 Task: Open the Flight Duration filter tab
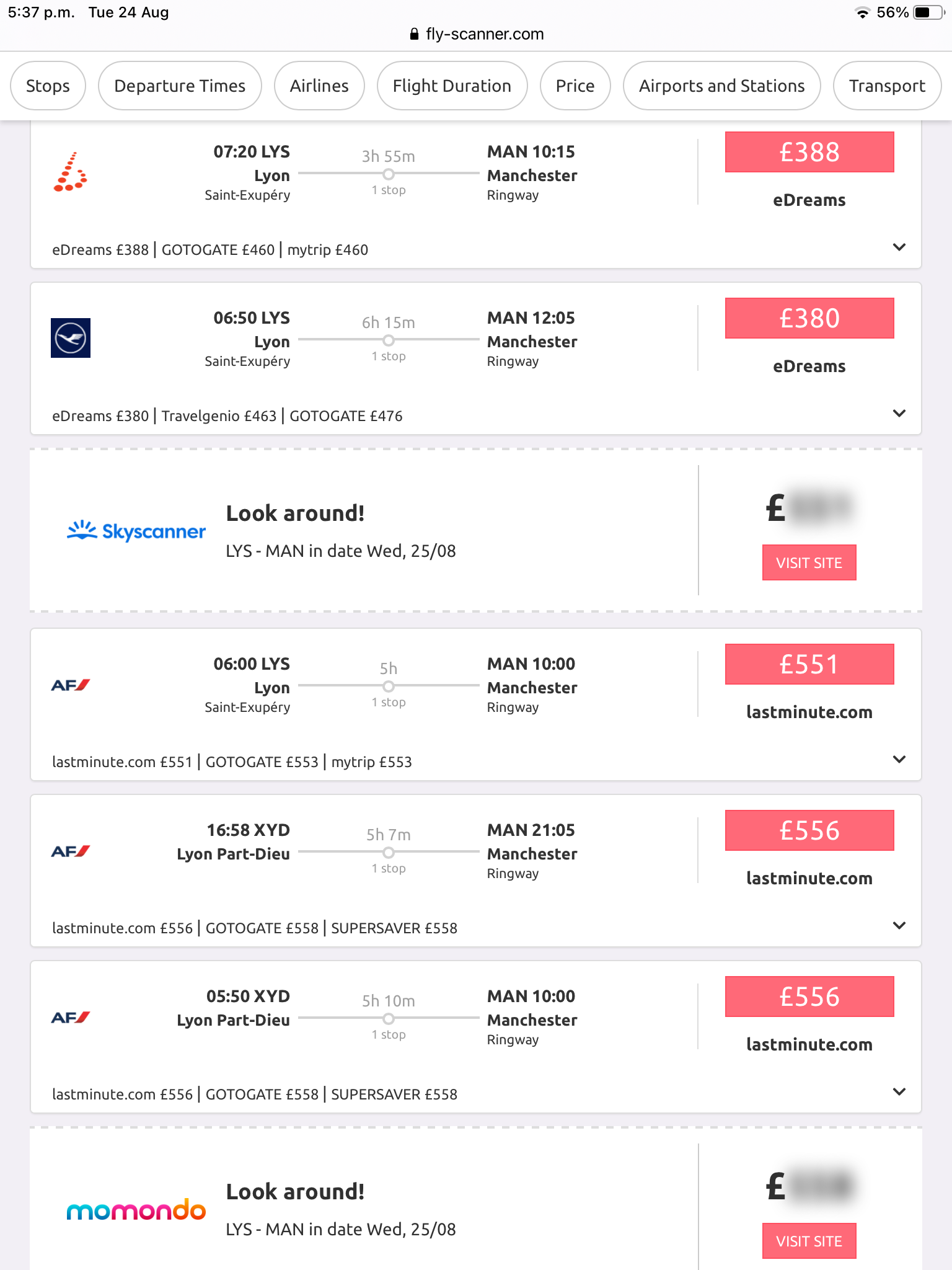point(452,86)
